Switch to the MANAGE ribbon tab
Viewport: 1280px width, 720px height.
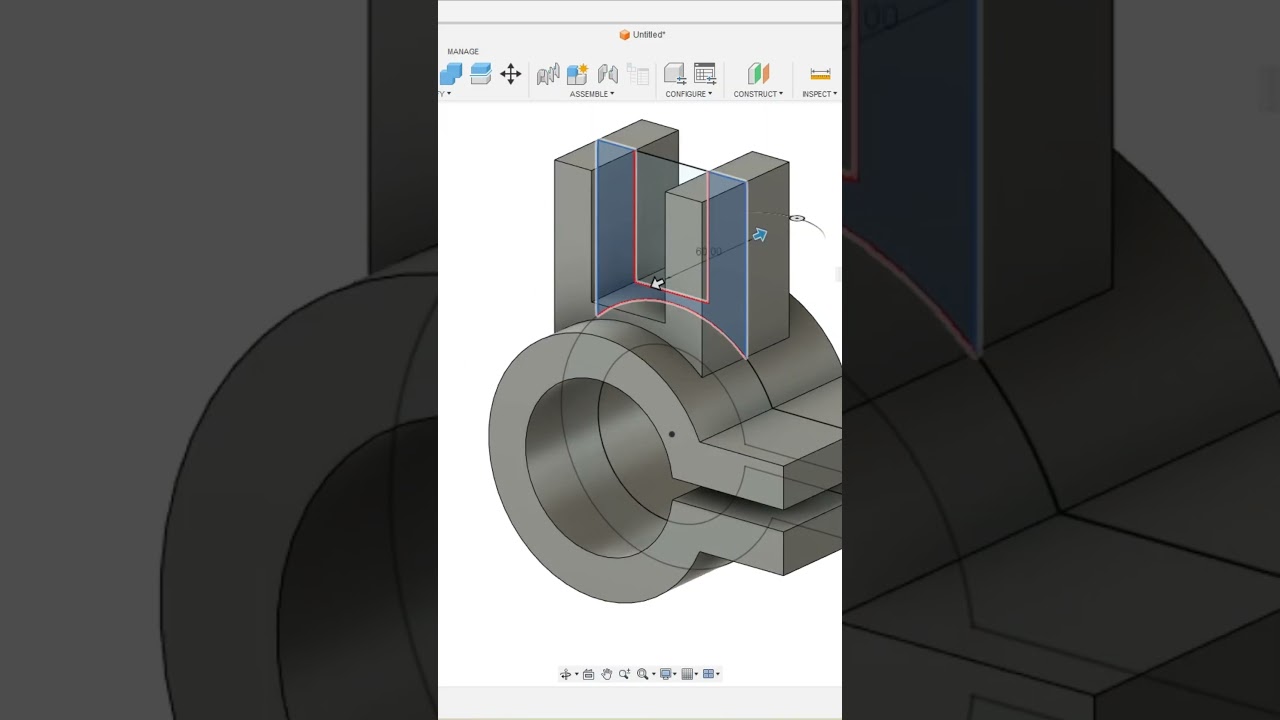[x=463, y=51]
